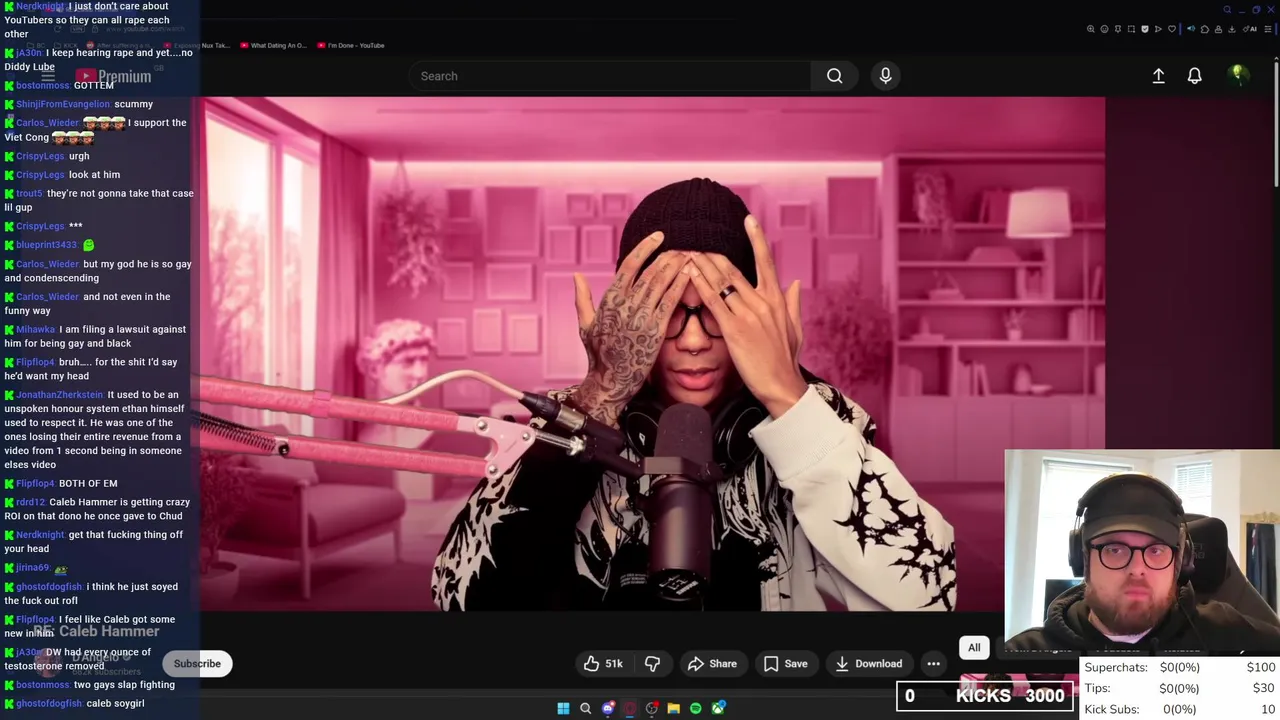Viewport: 1280px width, 720px height.
Task: Activate voice search microphone icon
Action: coord(885,76)
